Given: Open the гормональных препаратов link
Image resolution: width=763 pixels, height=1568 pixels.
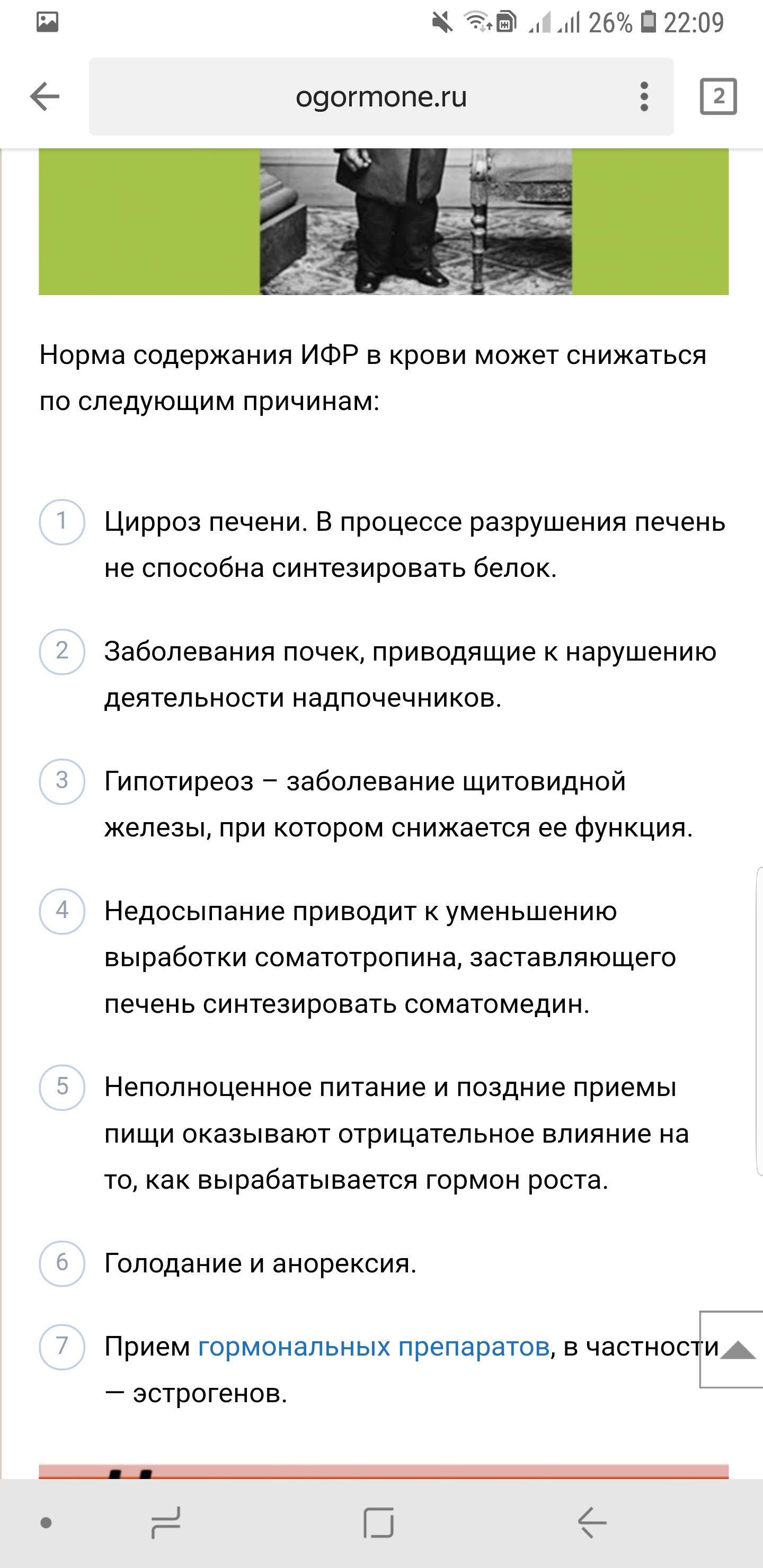Looking at the screenshot, I should [374, 1347].
